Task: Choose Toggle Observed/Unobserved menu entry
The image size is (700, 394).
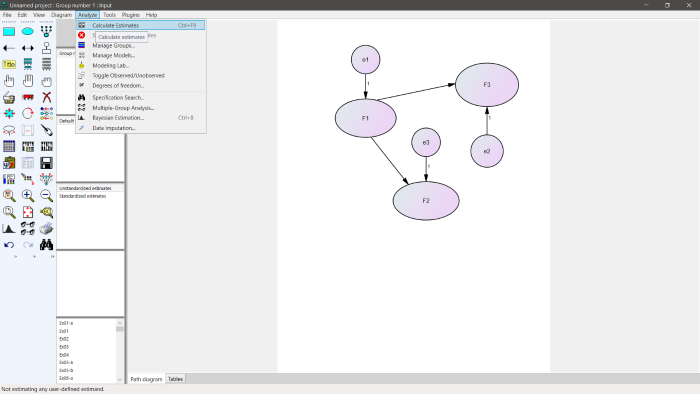Action: coord(141,75)
